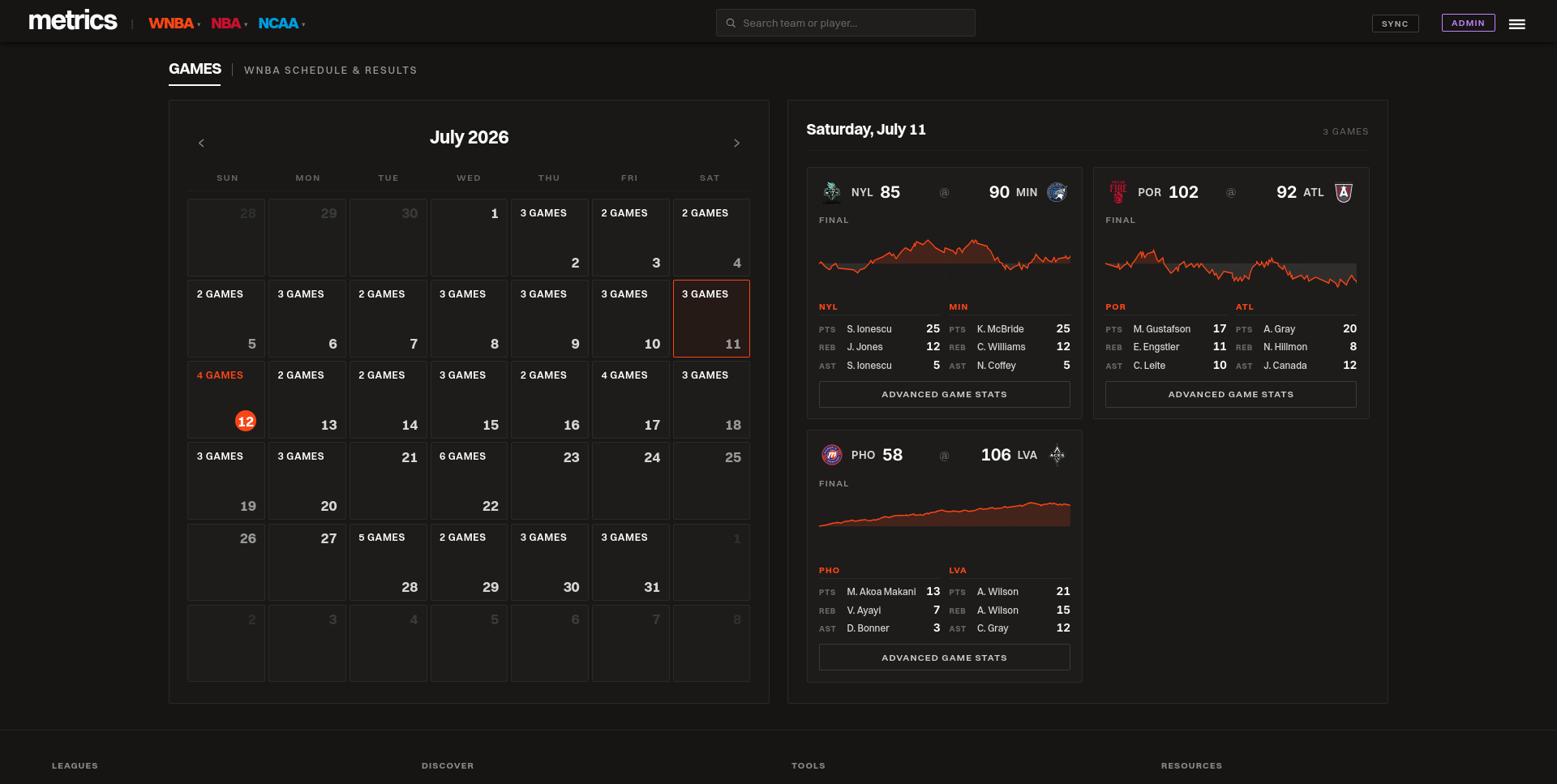Select July 3 with 2 games
Viewport: 1557px width, 784px height.
pyautogui.click(x=630, y=238)
